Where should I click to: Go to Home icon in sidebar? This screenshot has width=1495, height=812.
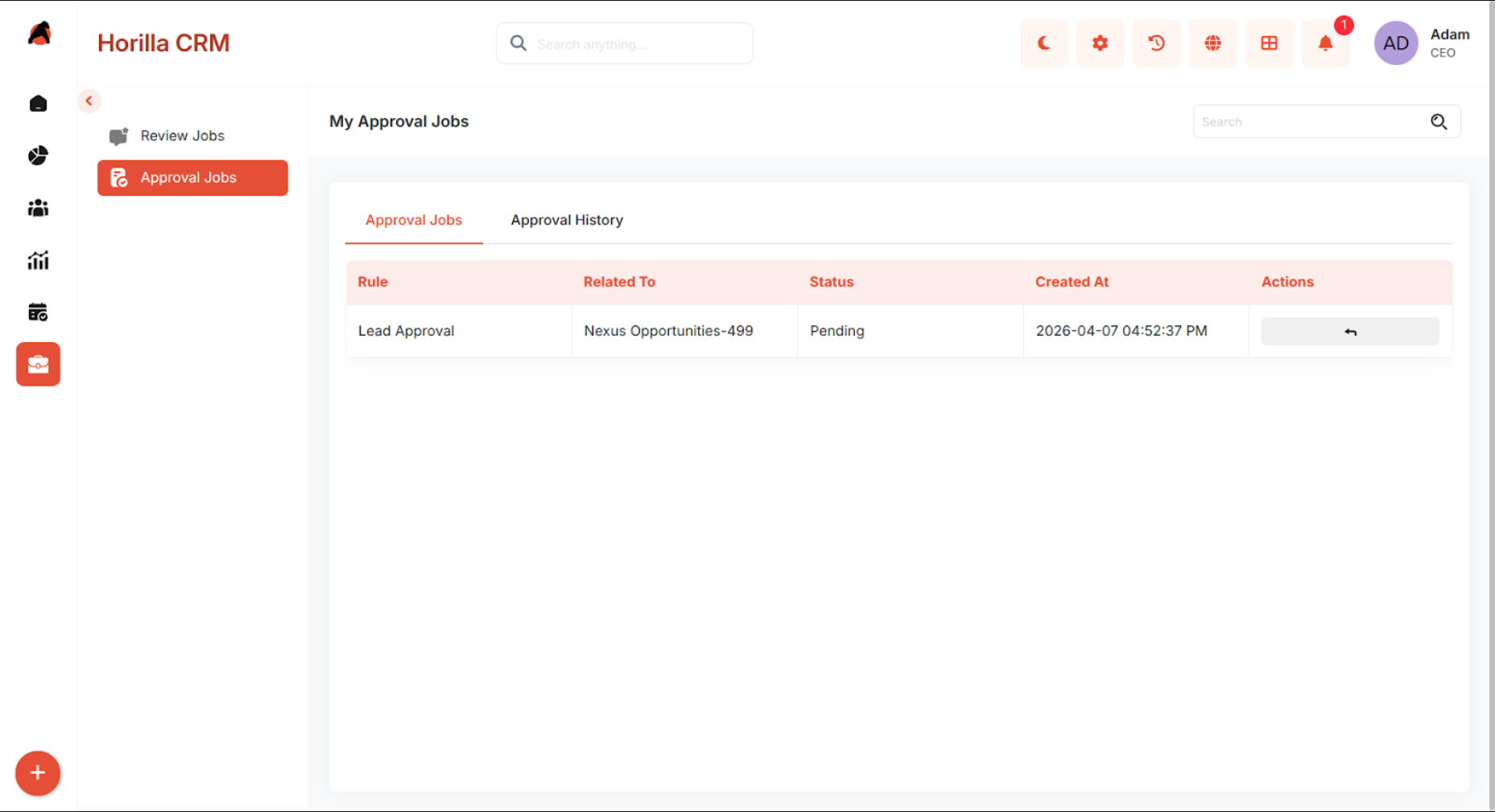click(38, 104)
